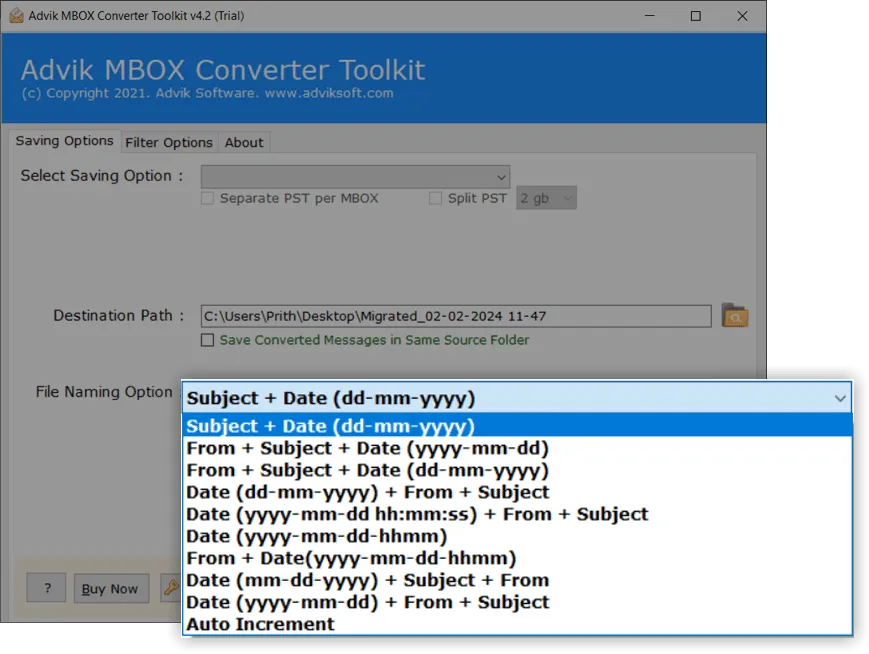This screenshot has width=869, height=654.
Task: Select From + Subject + Date (dd-mm-yyyy)
Action: point(517,470)
